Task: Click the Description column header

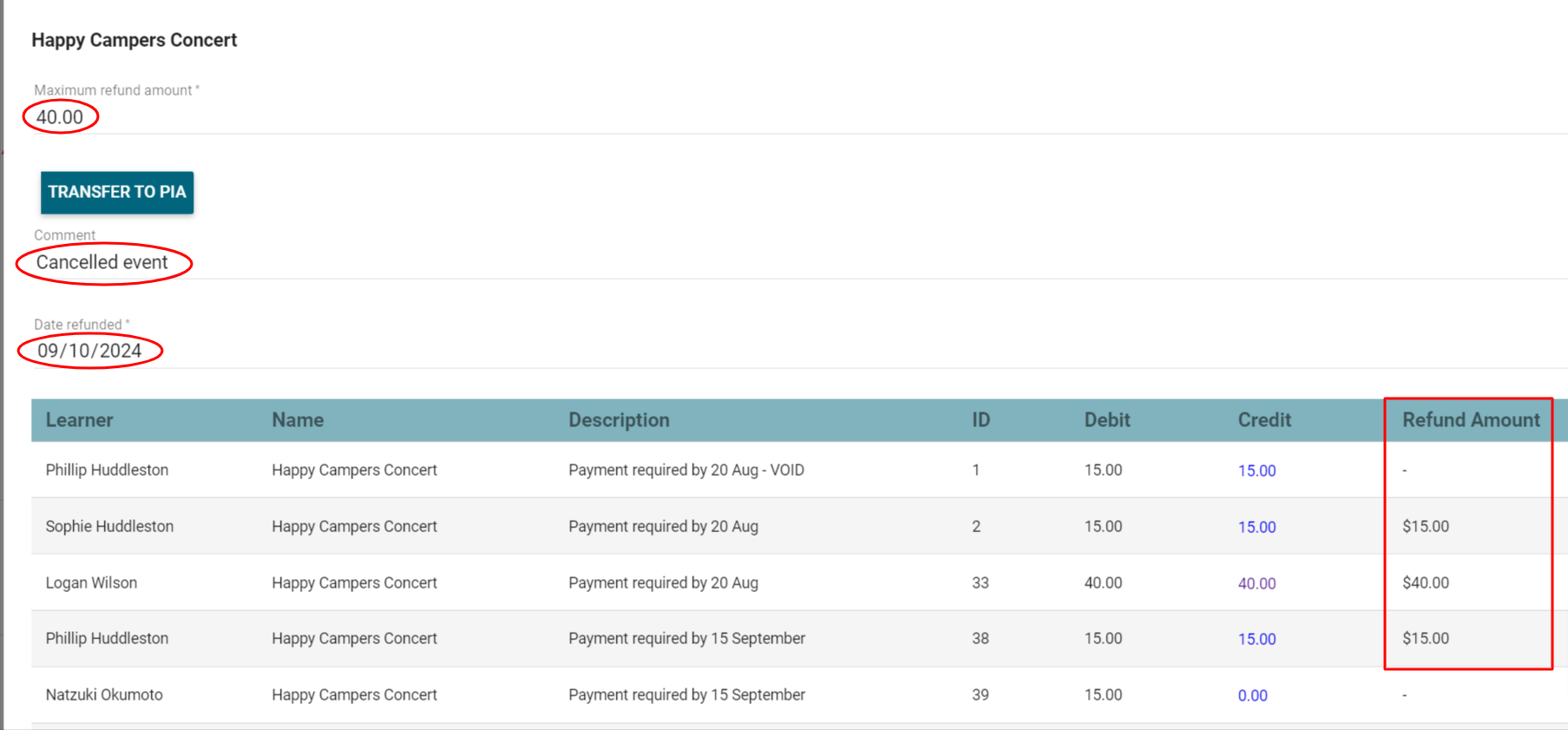Action: pyautogui.click(x=619, y=420)
